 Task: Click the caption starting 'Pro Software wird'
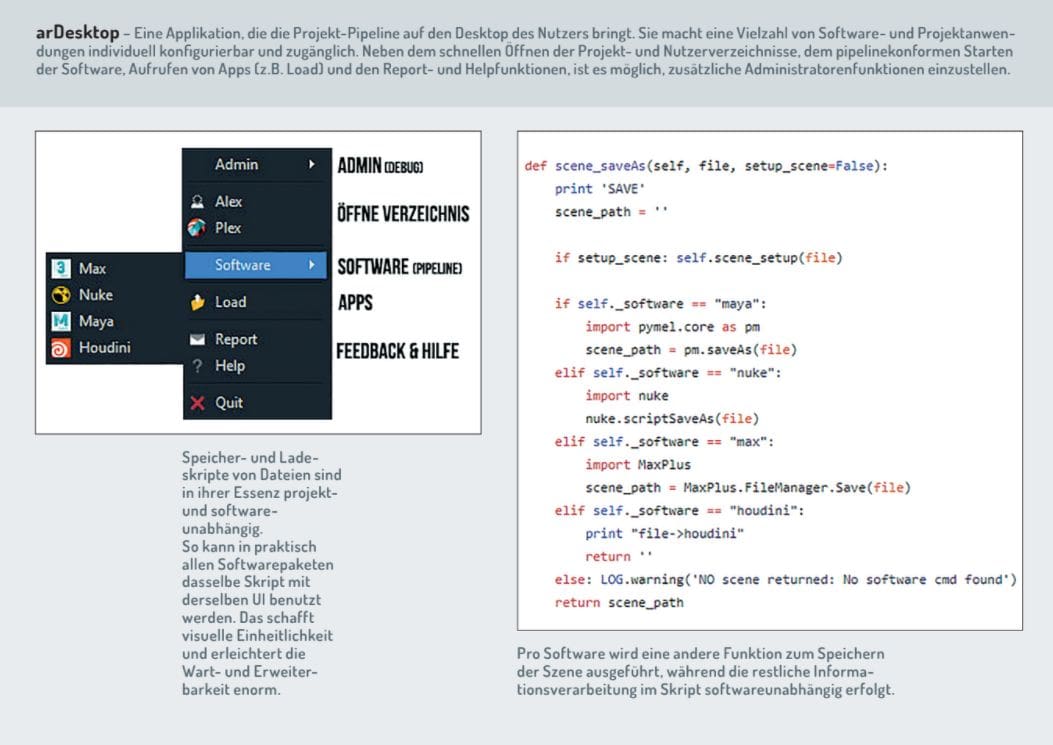tap(705, 671)
